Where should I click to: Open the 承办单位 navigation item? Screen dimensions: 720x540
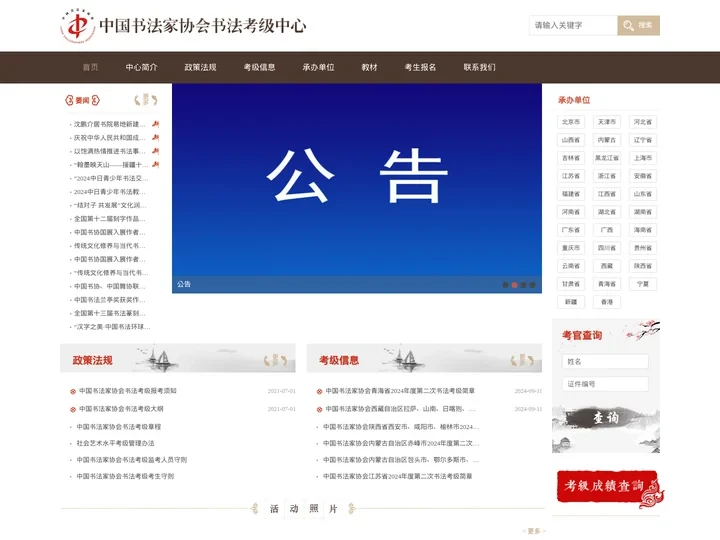(318, 68)
